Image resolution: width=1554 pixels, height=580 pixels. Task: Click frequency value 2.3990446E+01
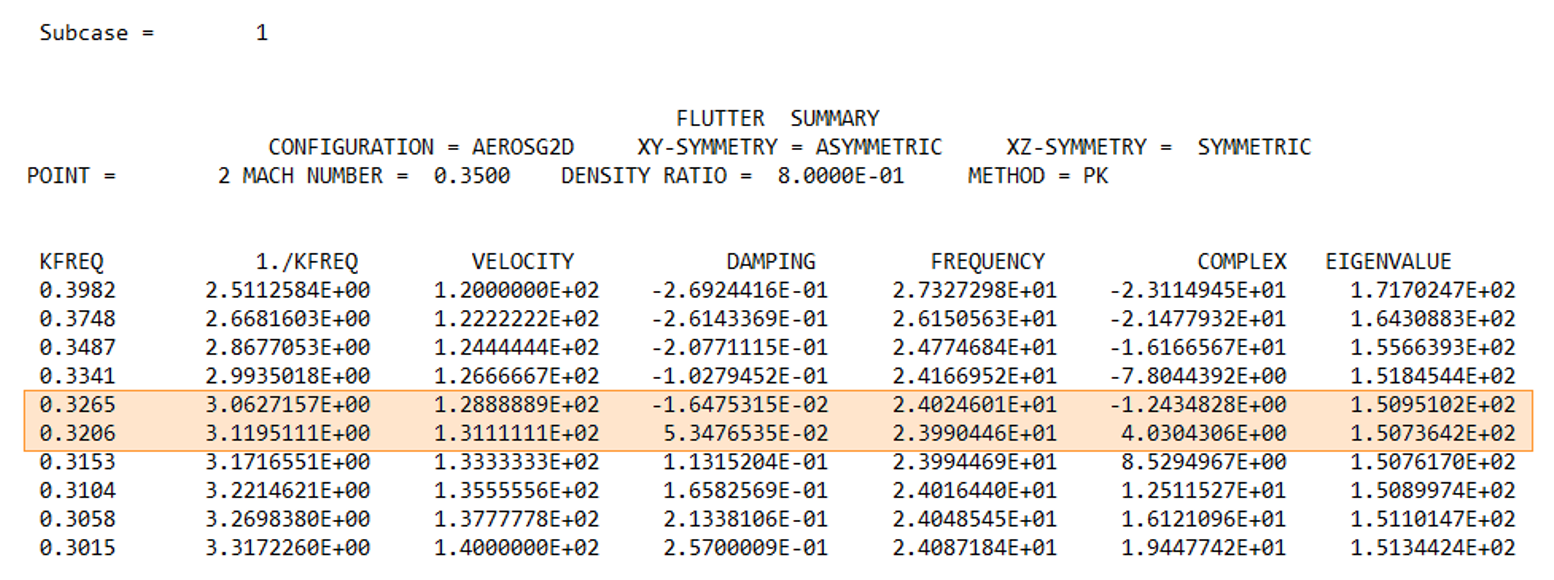[x=973, y=435]
